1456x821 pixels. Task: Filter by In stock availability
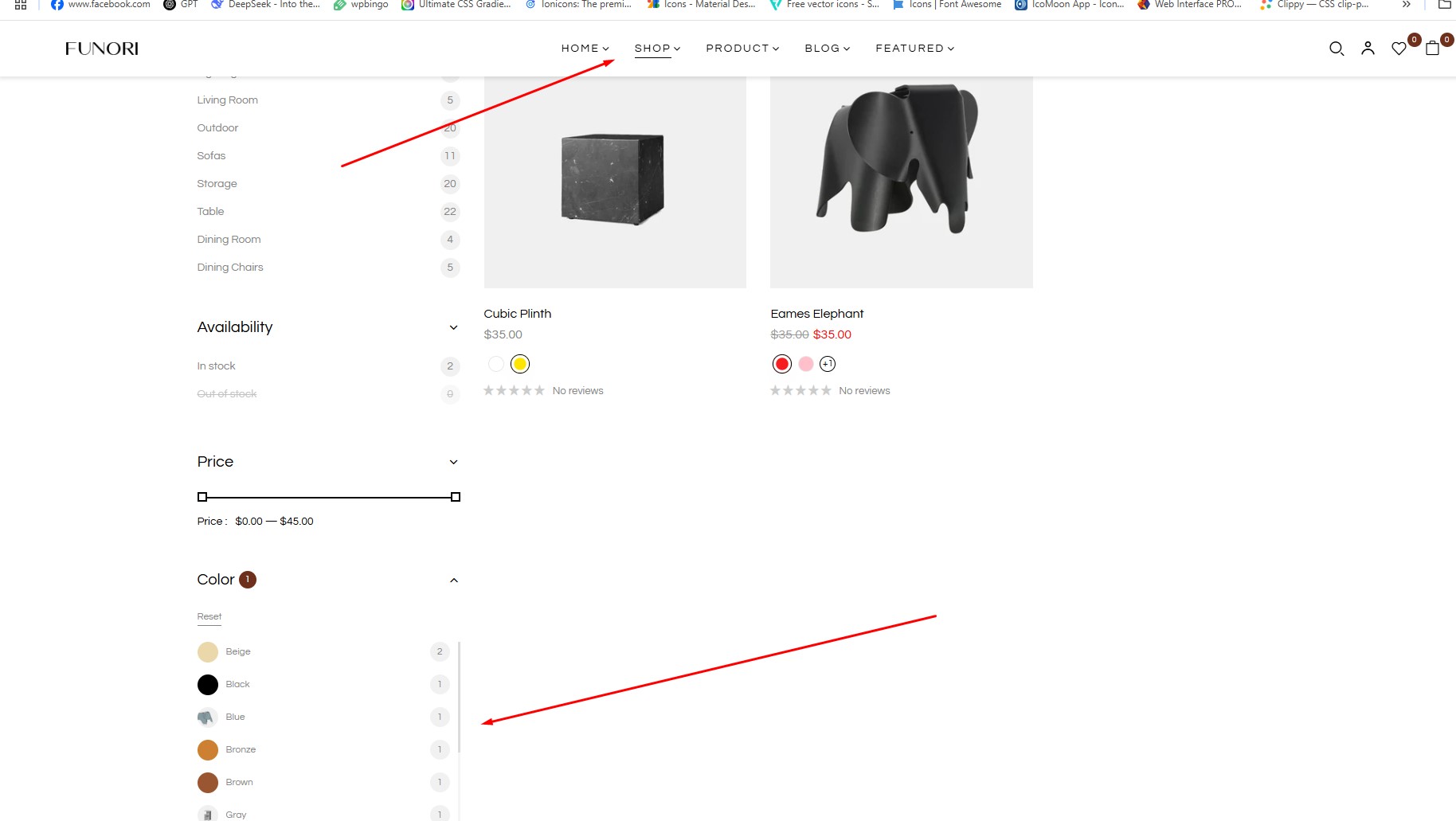tap(328, 366)
